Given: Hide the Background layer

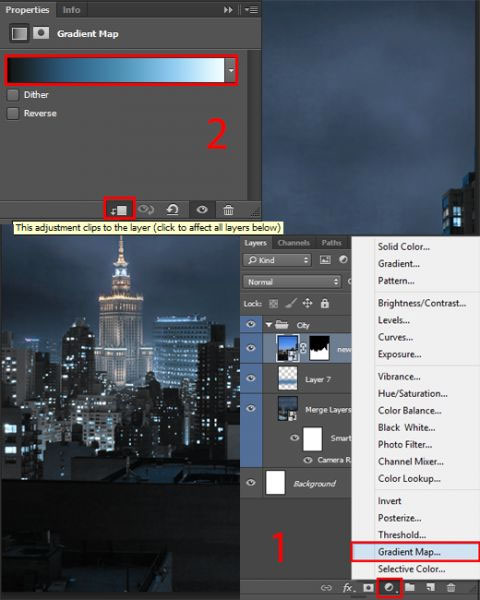Looking at the screenshot, I should tap(251, 482).
